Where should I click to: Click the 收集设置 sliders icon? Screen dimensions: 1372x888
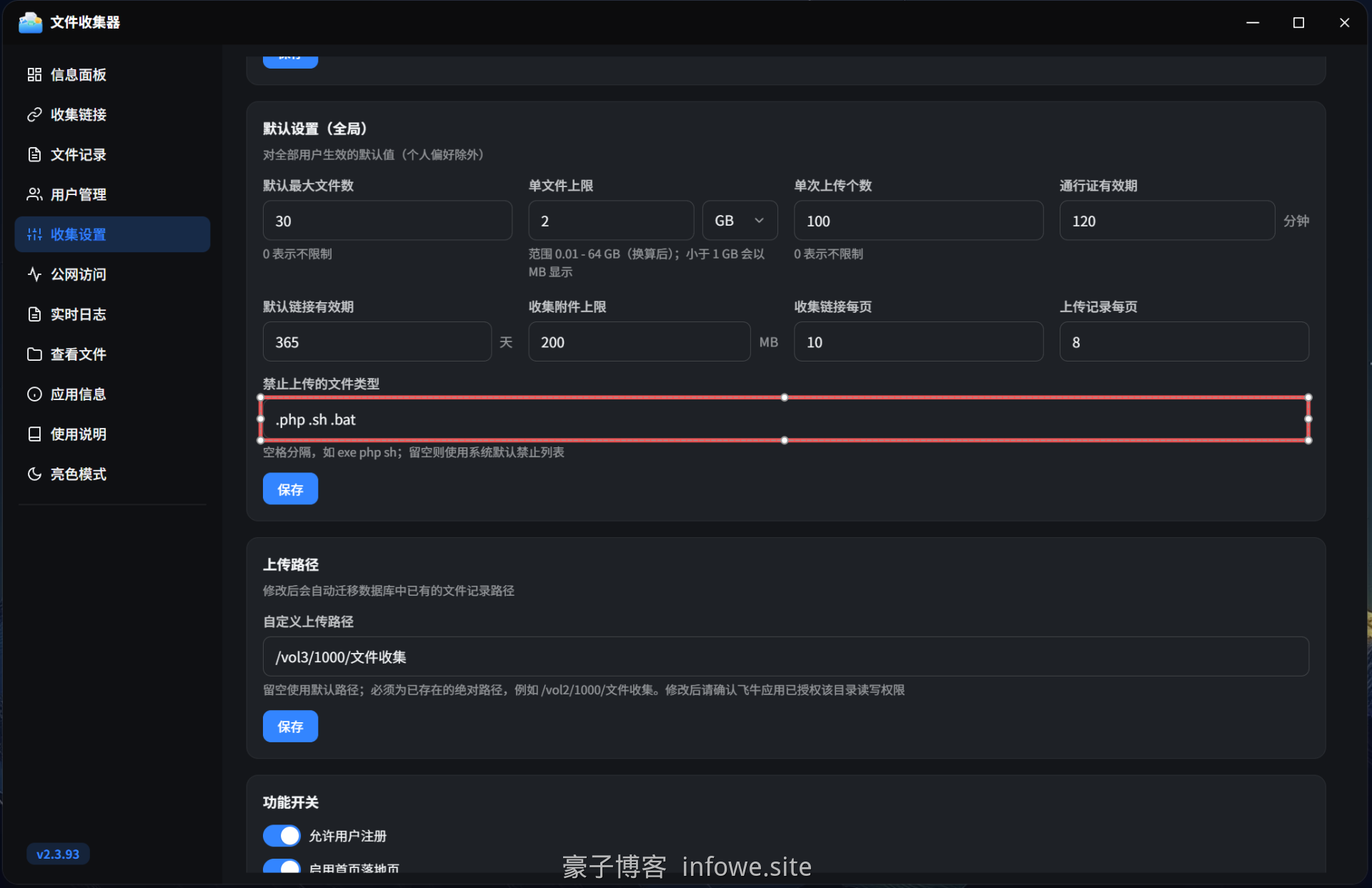pyautogui.click(x=34, y=234)
